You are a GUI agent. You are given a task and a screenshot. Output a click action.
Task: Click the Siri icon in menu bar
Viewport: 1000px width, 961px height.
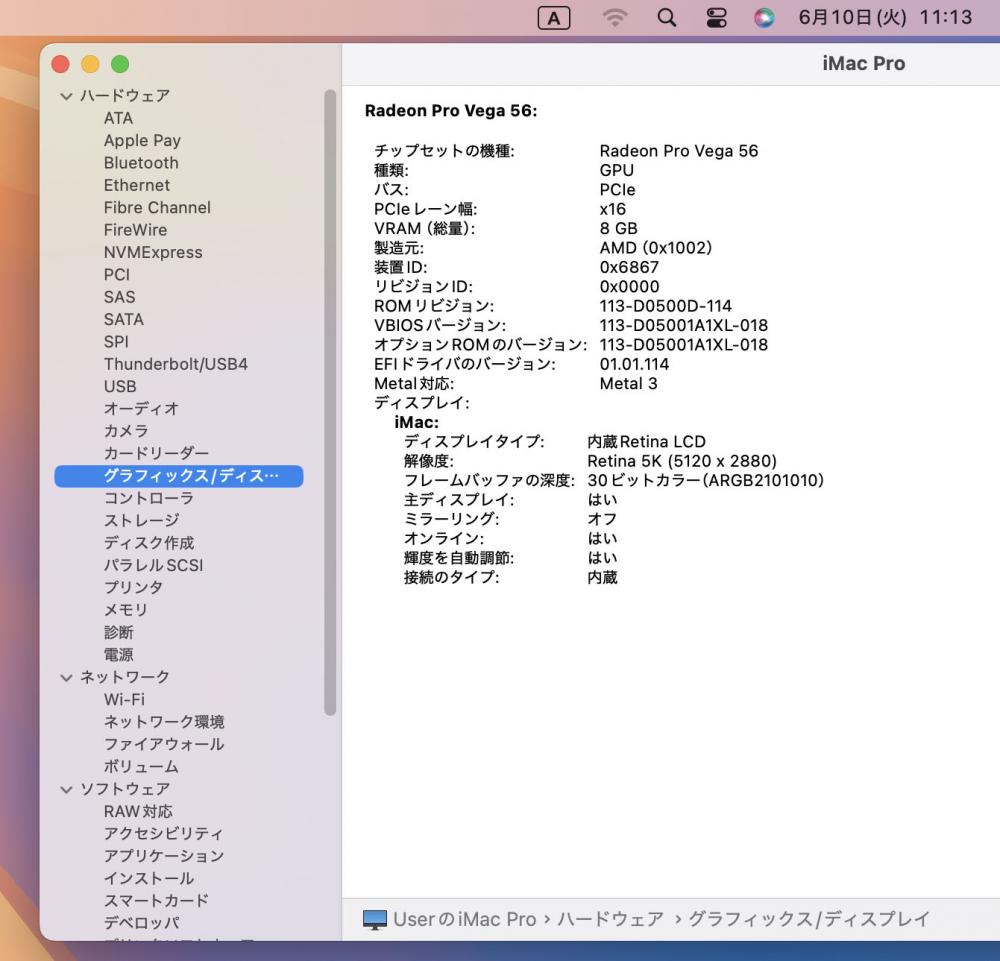763,18
